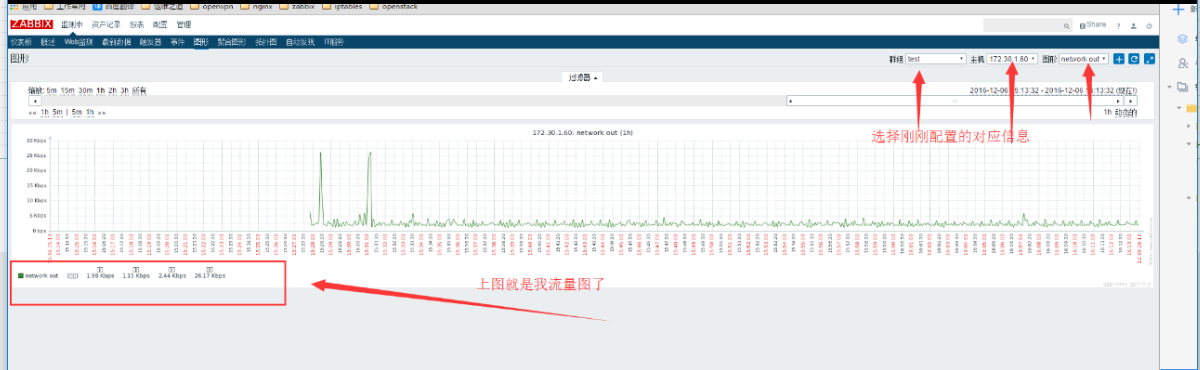Open the zabbix bookmark folder
Viewport: 1200px width, 370px height.
tap(296, 6)
